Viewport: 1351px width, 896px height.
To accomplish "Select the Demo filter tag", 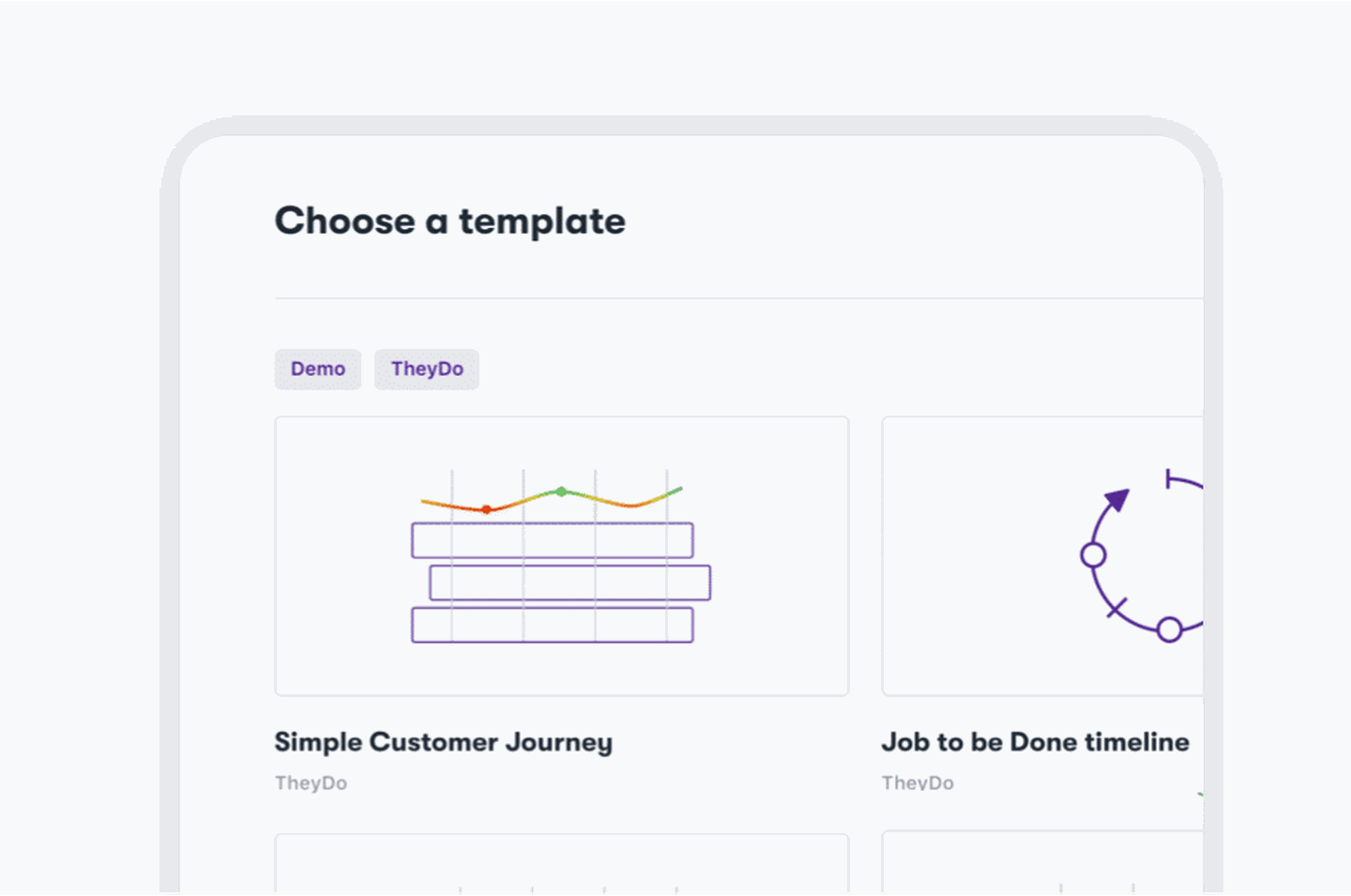I will [x=317, y=369].
